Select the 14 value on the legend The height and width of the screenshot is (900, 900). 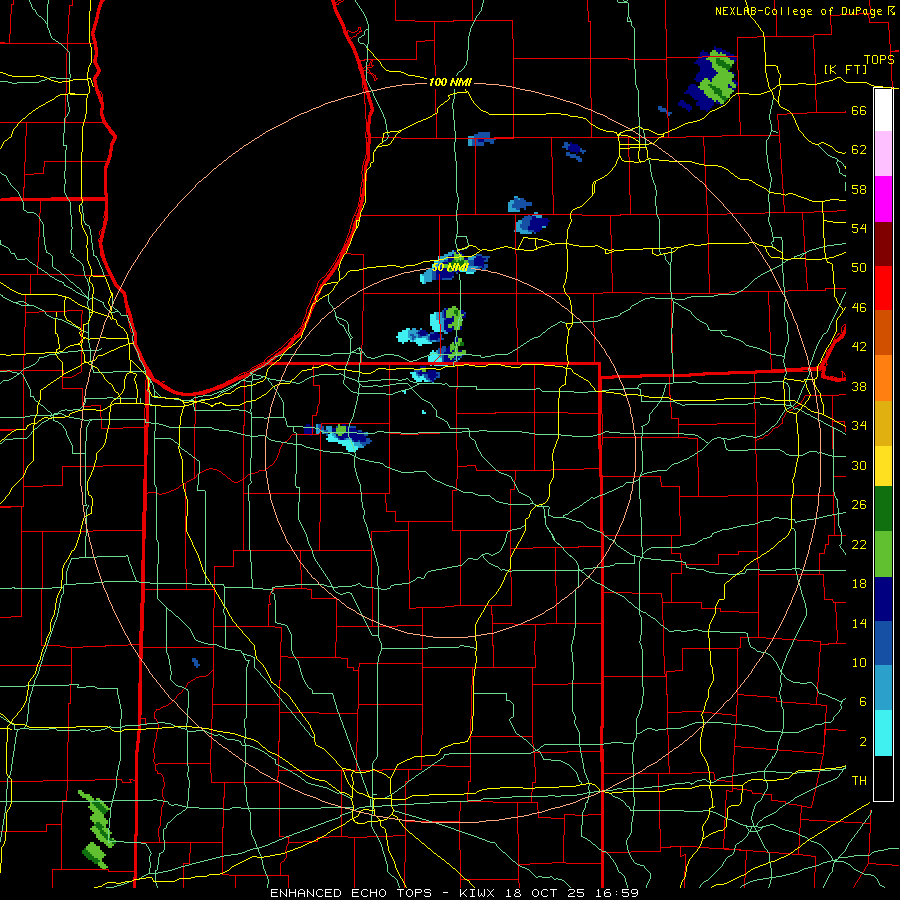tap(859, 623)
